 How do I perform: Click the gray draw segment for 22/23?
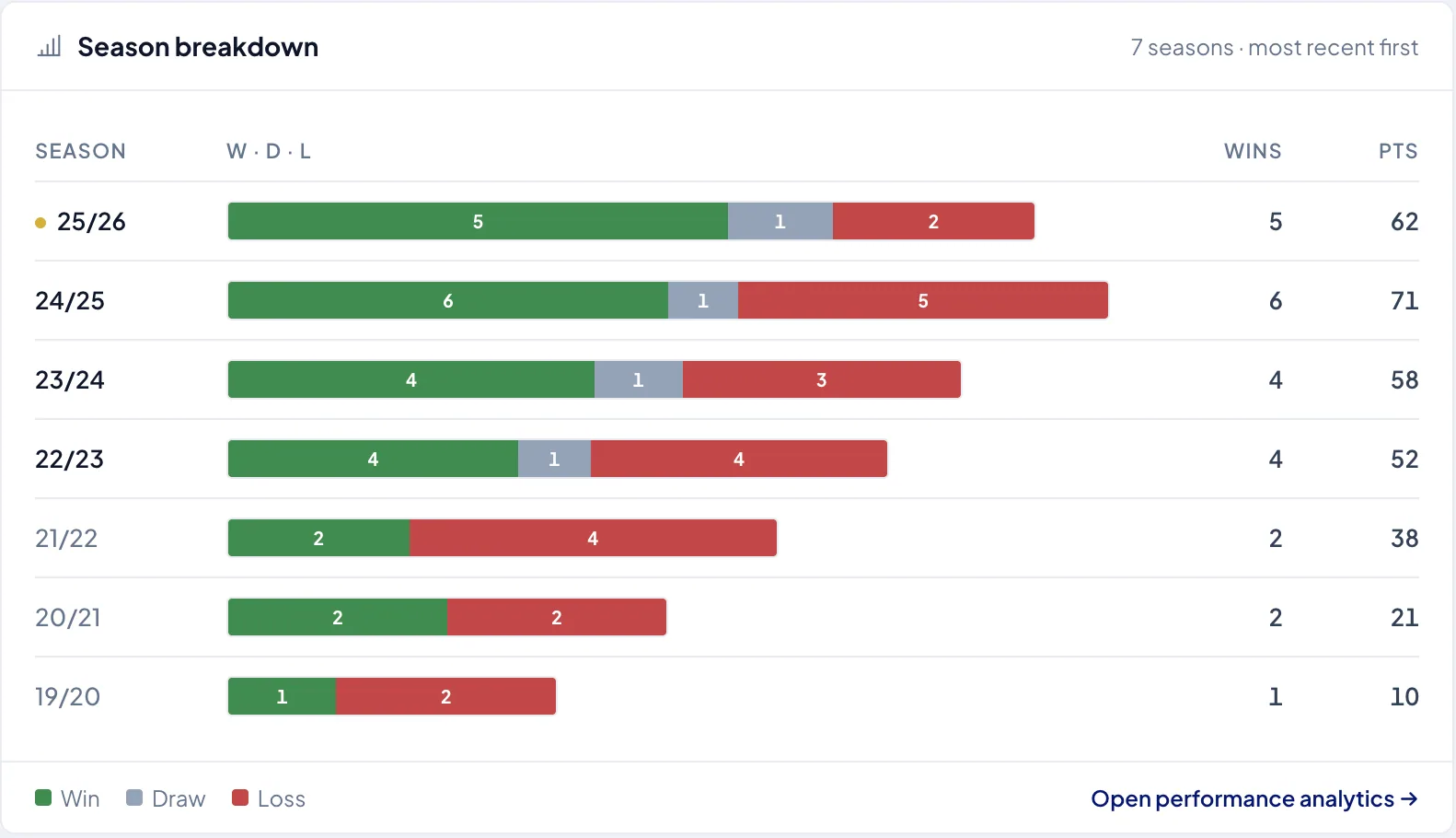[554, 459]
